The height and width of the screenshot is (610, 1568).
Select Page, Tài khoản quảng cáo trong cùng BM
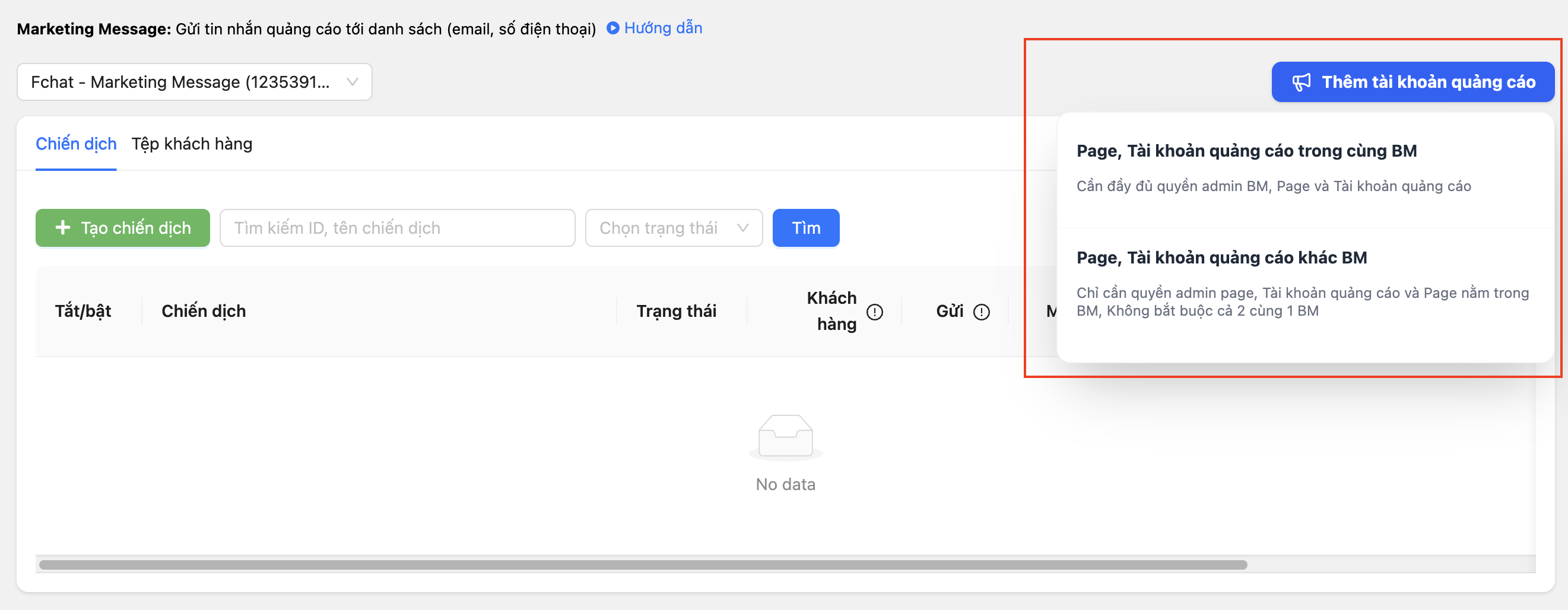click(x=1305, y=171)
